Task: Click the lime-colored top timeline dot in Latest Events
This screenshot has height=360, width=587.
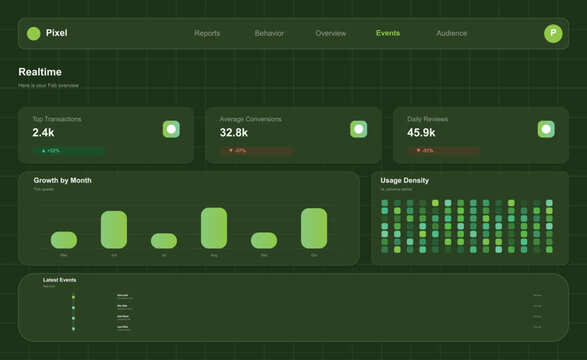Action: click(73, 297)
